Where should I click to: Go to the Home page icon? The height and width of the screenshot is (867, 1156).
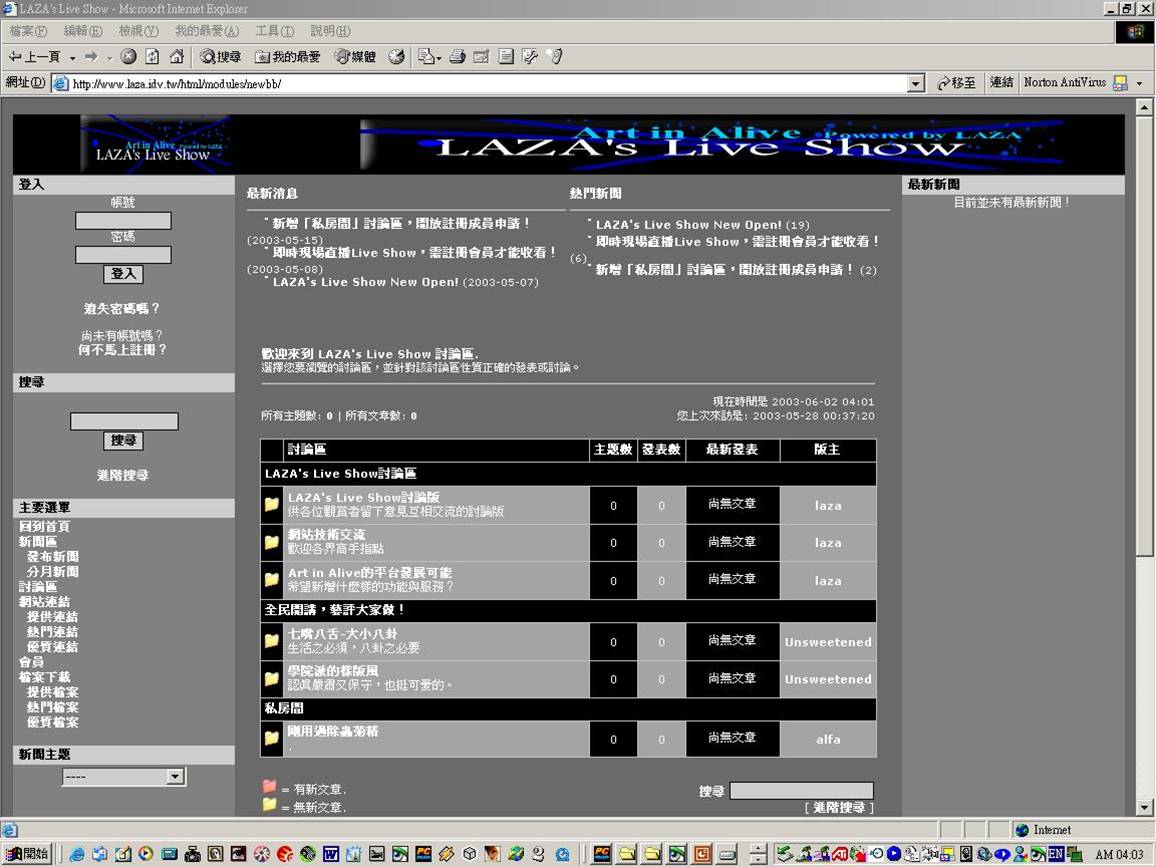[x=177, y=57]
